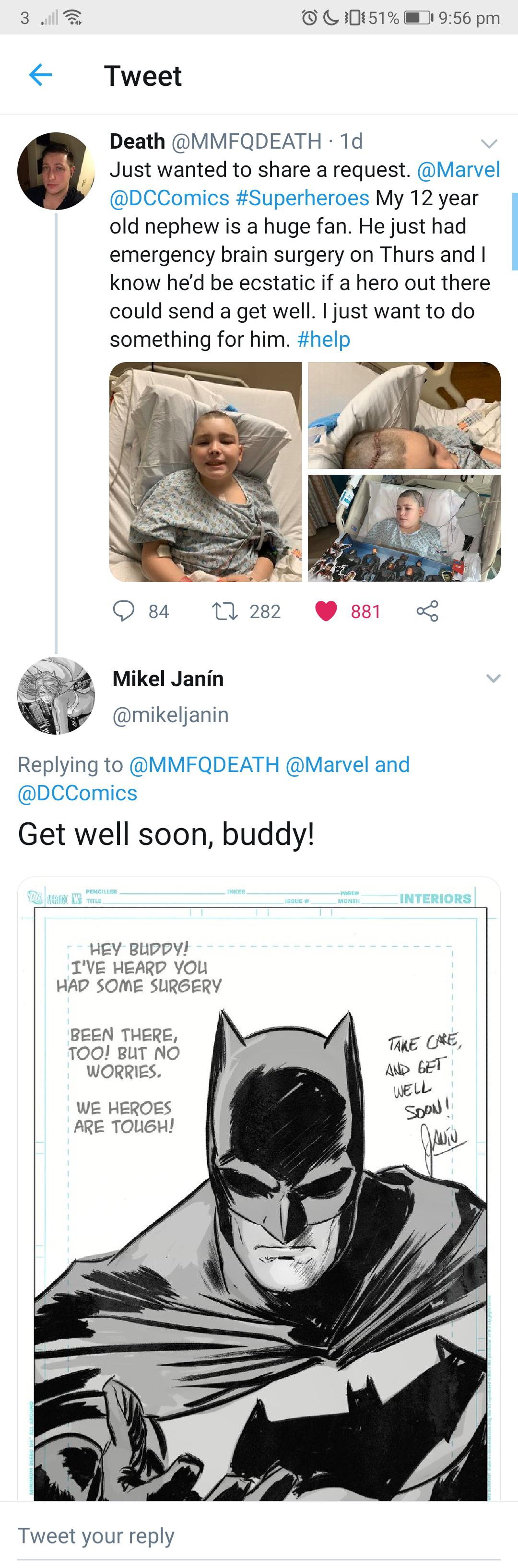
Task: Click the @MMFQDEATH link in Replying to
Action: click(204, 764)
